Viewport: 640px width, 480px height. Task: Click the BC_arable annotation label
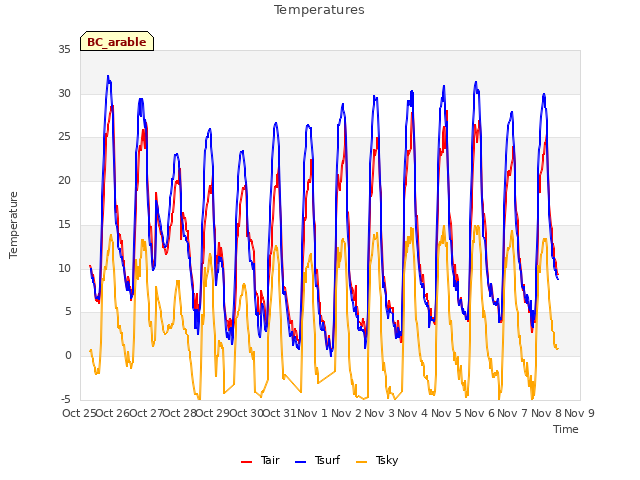coord(117,42)
